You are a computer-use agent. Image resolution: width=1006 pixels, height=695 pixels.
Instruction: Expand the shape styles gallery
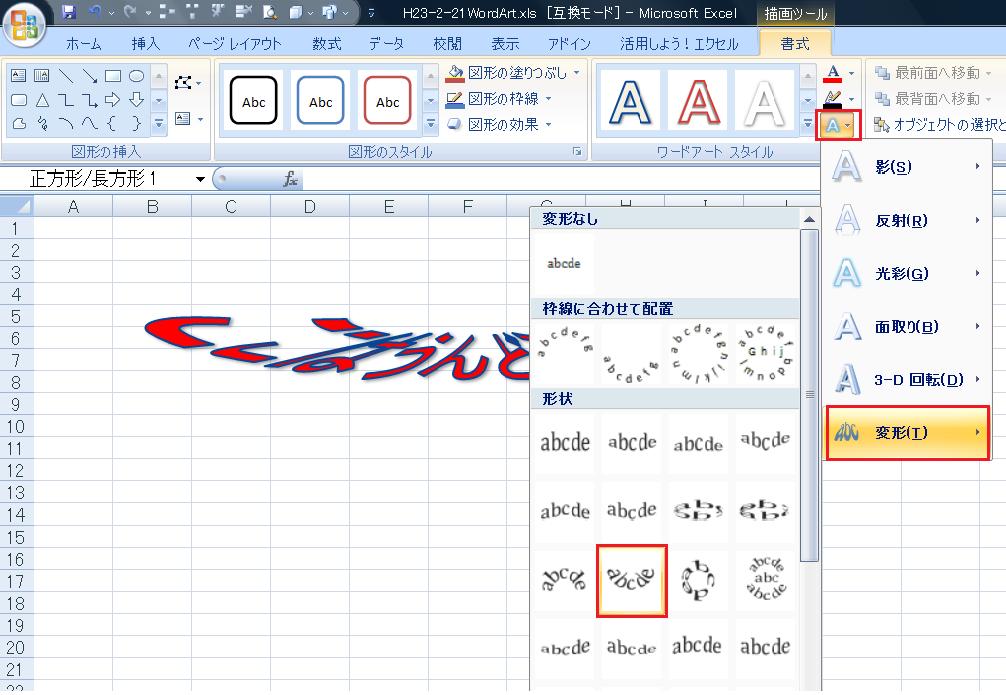[x=431, y=123]
